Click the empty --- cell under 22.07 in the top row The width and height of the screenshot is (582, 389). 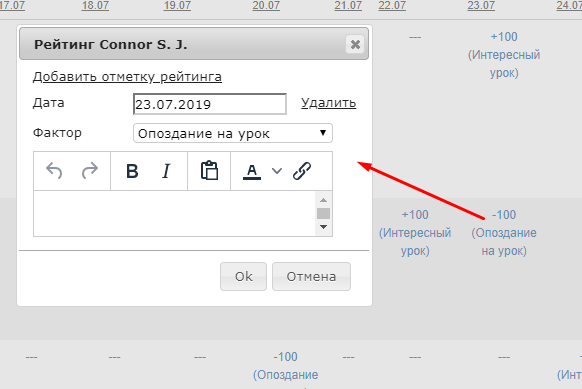tap(415, 37)
